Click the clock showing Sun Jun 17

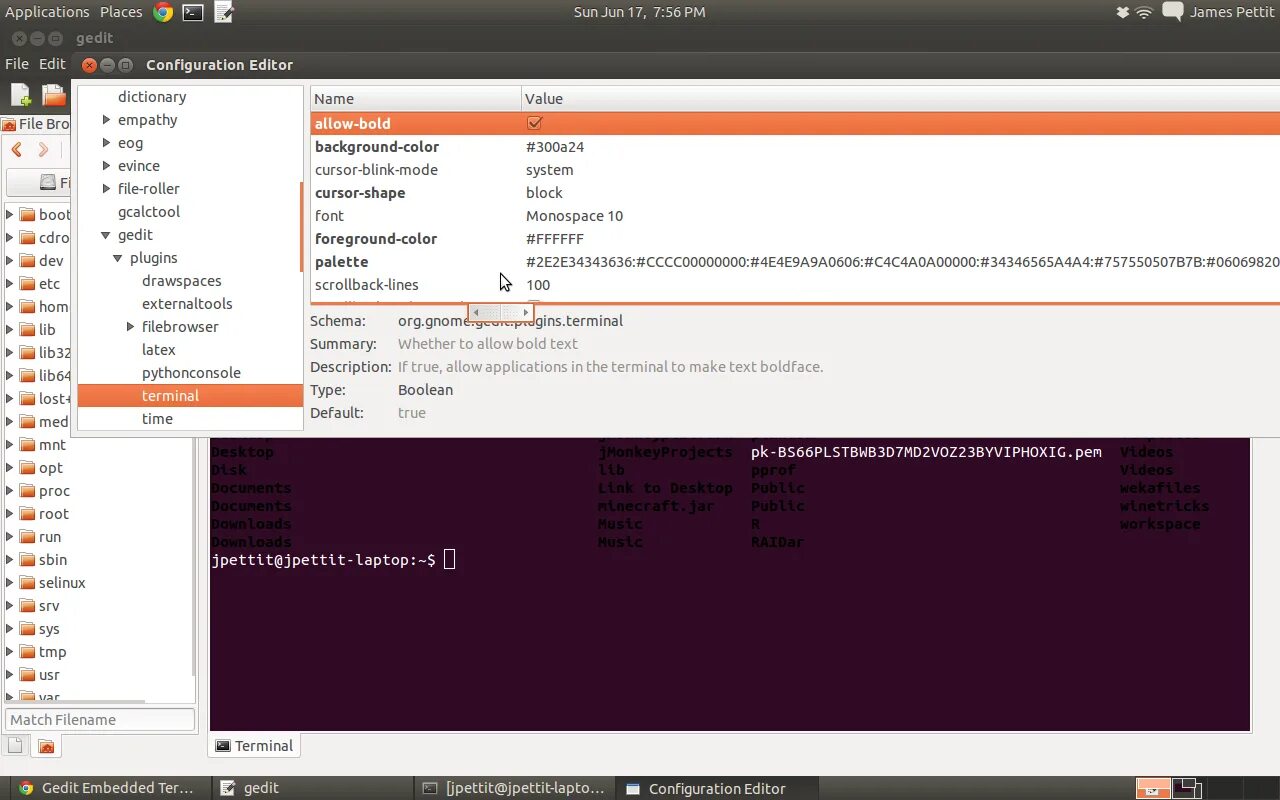pyautogui.click(x=640, y=12)
